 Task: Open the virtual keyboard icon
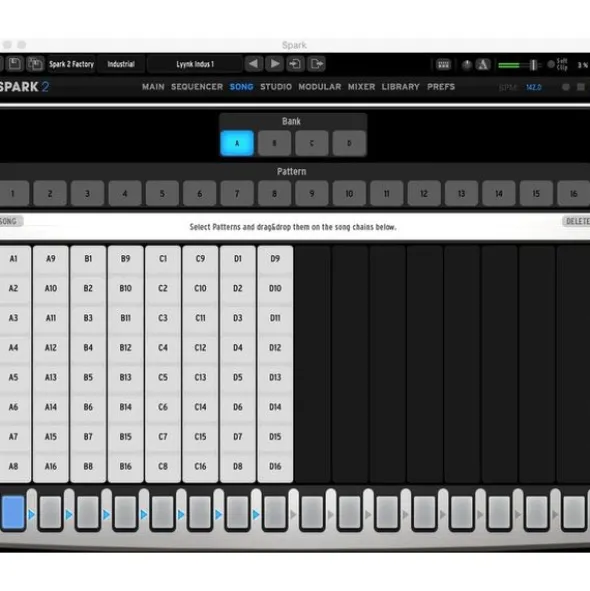(x=443, y=65)
